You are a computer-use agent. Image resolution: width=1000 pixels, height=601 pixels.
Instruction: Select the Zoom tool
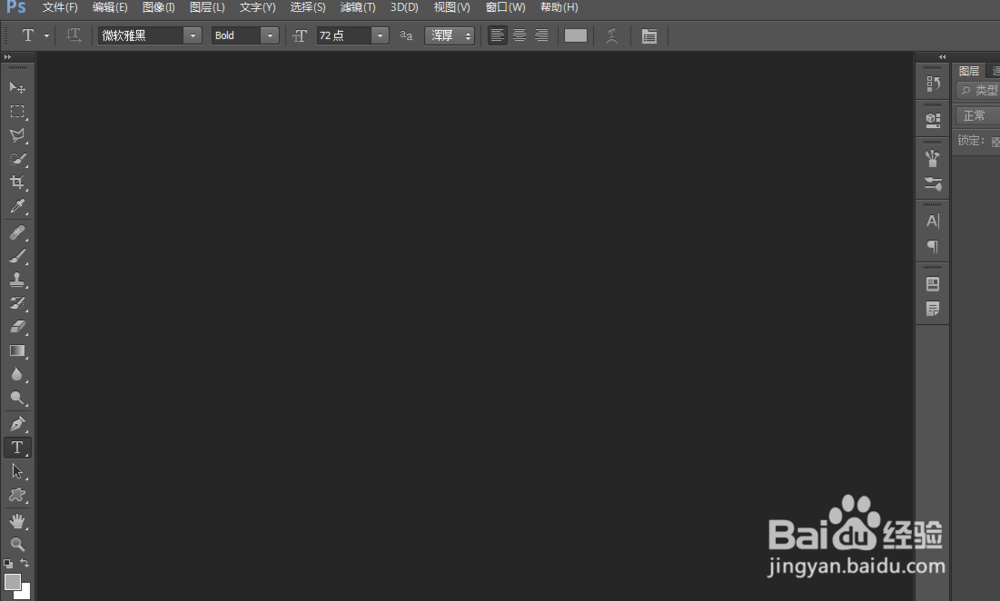[17, 544]
